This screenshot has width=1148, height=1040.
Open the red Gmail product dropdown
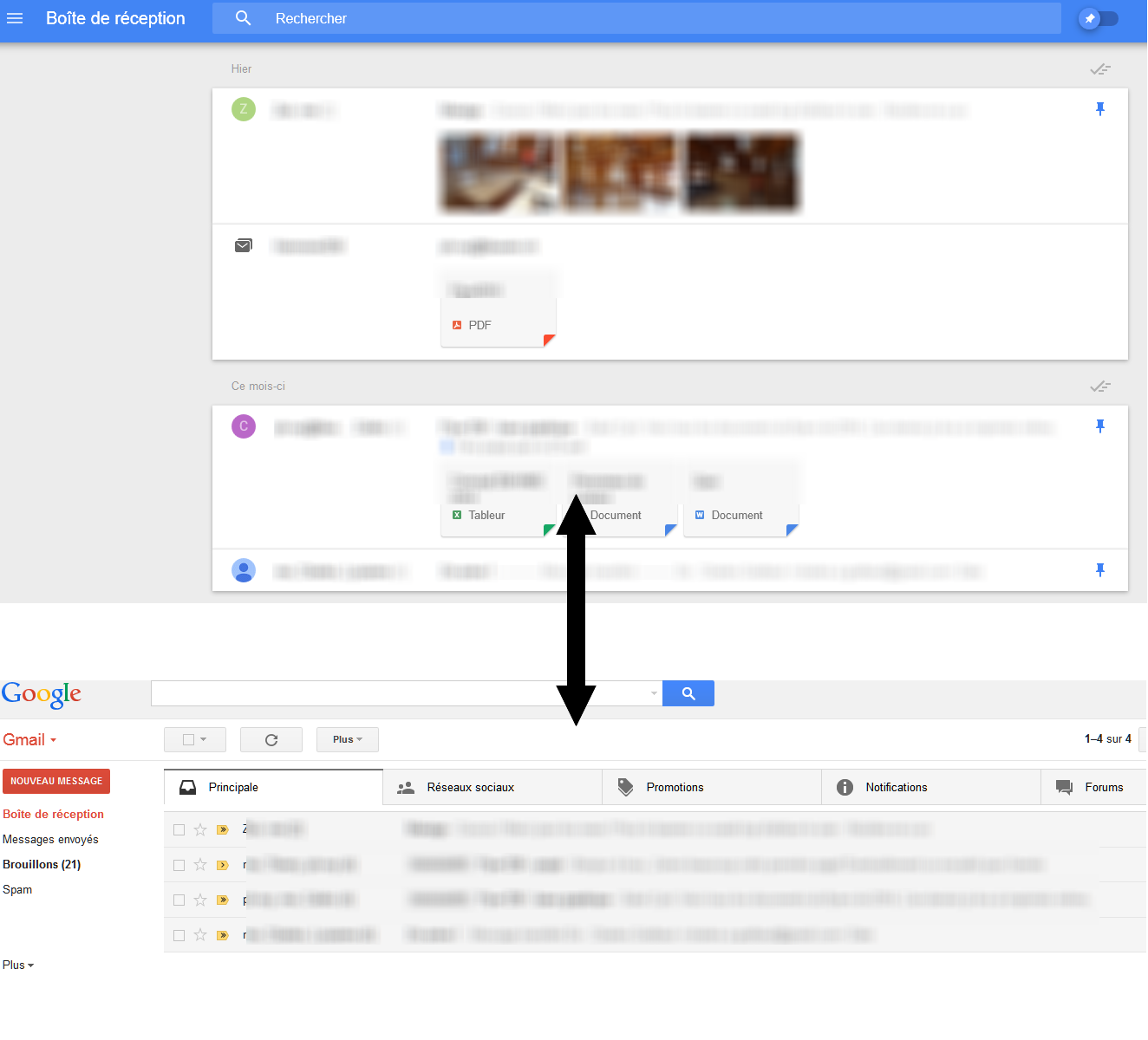tap(29, 739)
